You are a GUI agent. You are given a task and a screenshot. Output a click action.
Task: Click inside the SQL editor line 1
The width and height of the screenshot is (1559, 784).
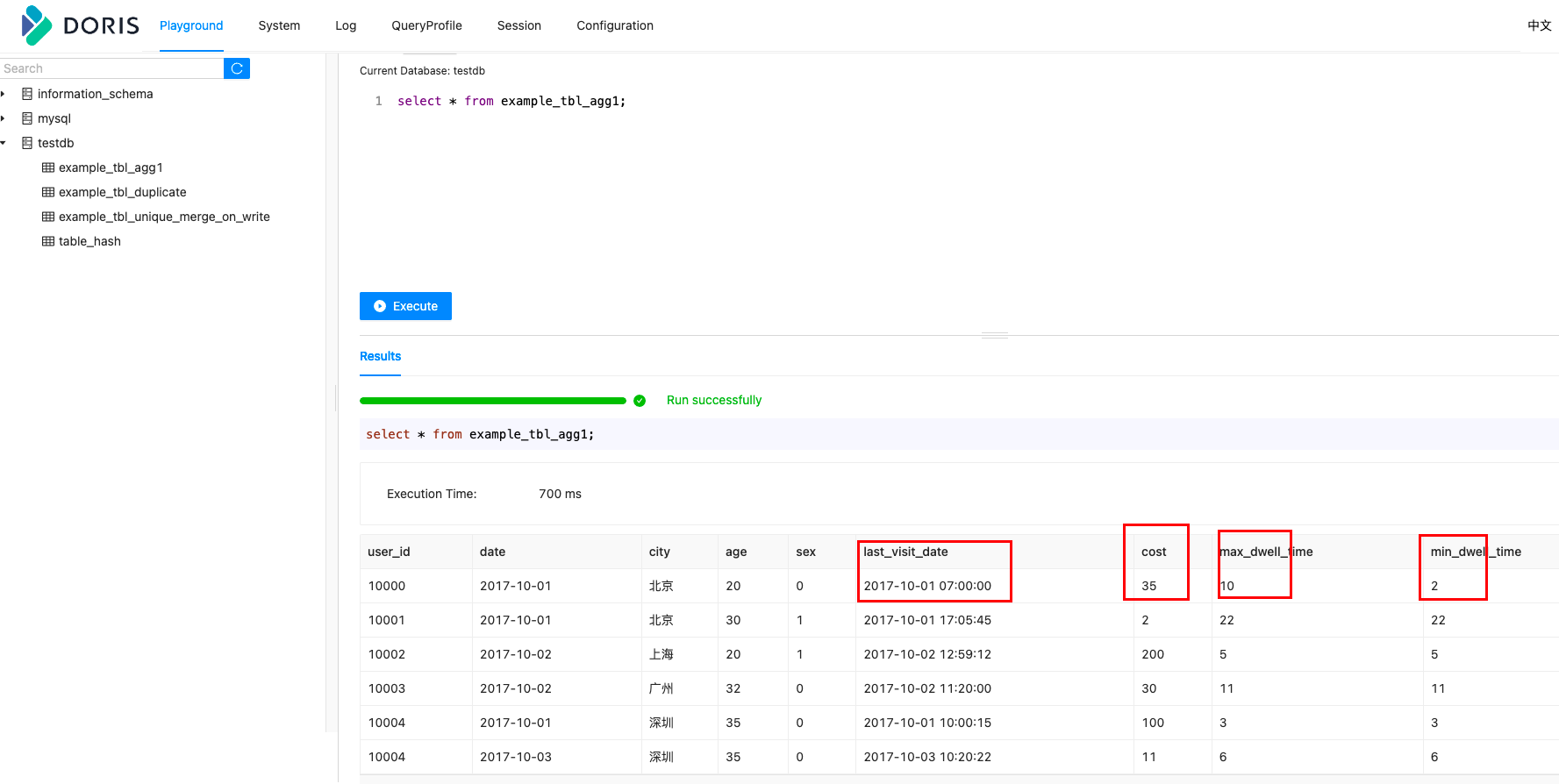511,101
